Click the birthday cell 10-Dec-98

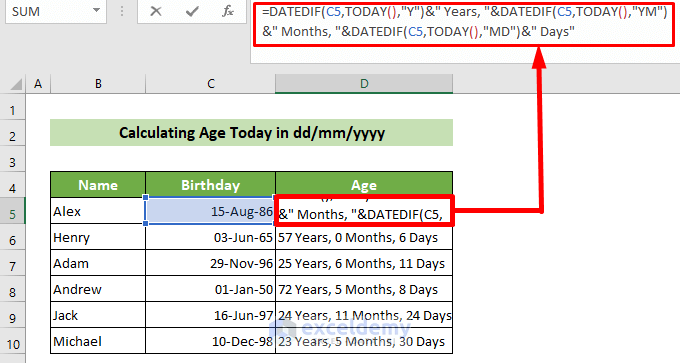coord(210,341)
